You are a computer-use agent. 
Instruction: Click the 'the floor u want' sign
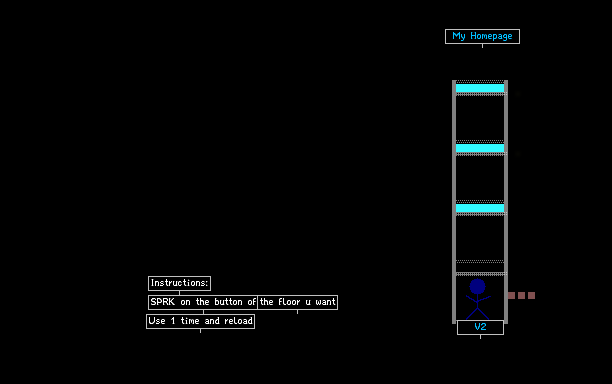297,302
